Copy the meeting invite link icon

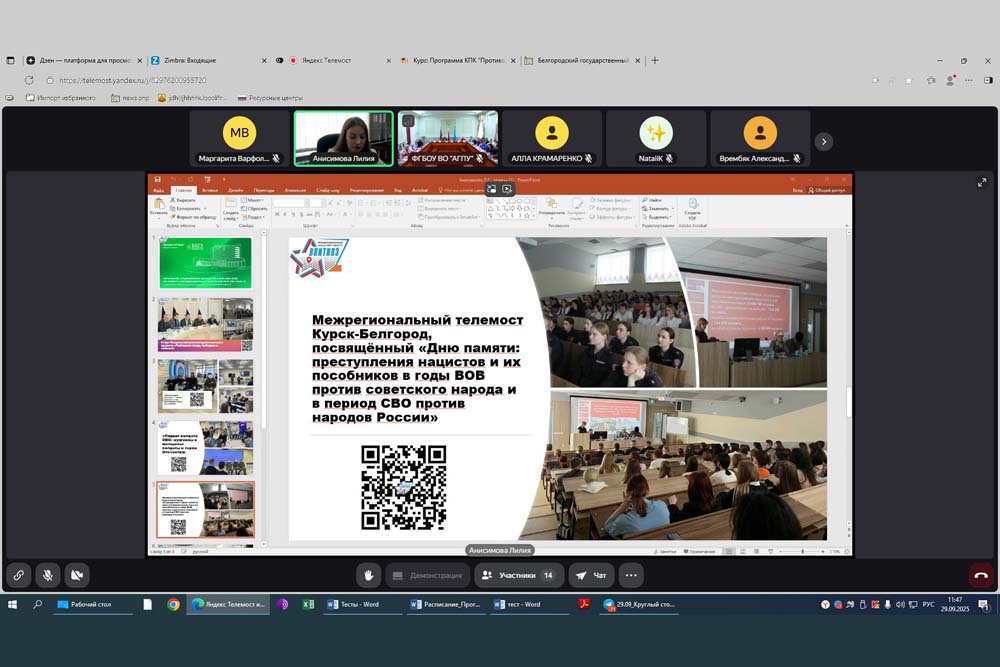tap(17, 575)
